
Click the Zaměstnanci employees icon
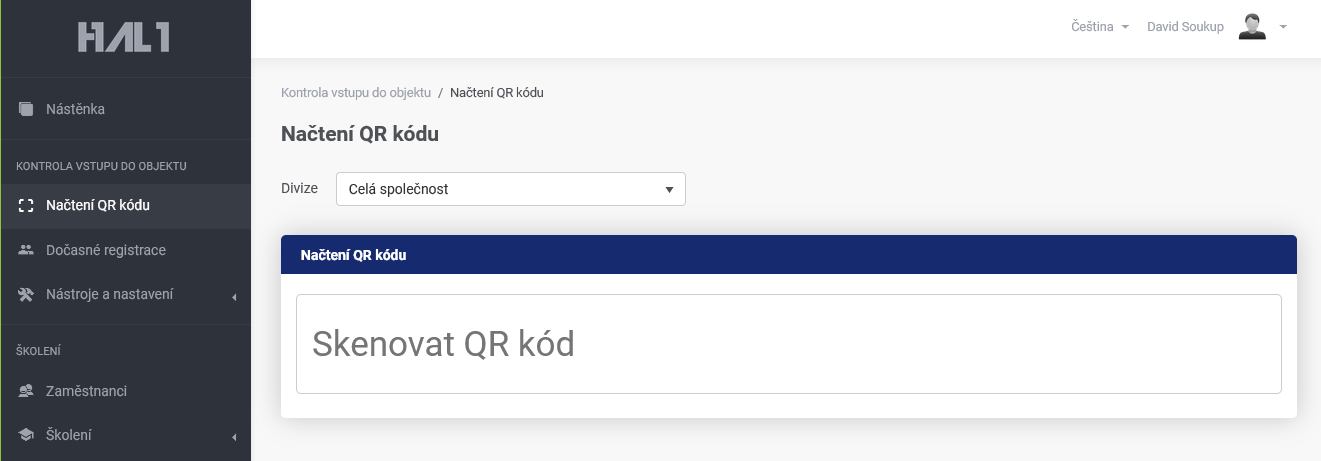point(26,391)
